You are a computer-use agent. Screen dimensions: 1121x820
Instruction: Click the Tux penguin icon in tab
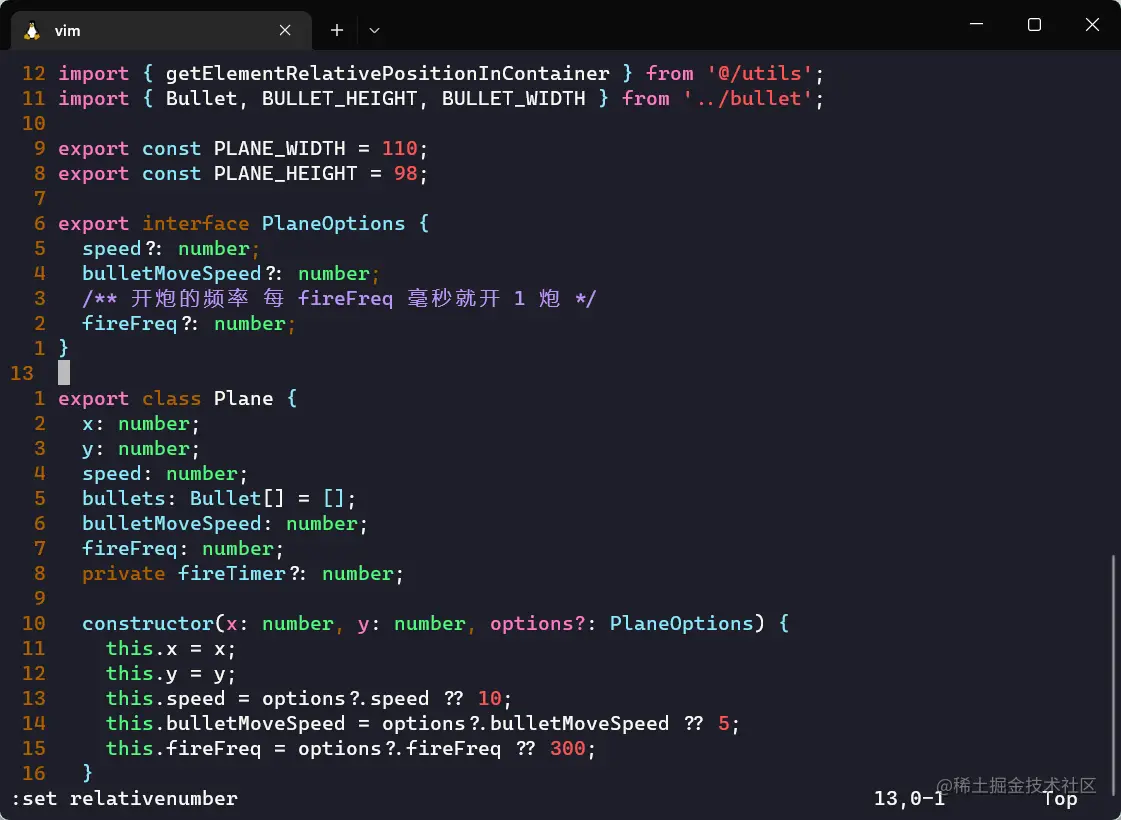click(x=32, y=31)
